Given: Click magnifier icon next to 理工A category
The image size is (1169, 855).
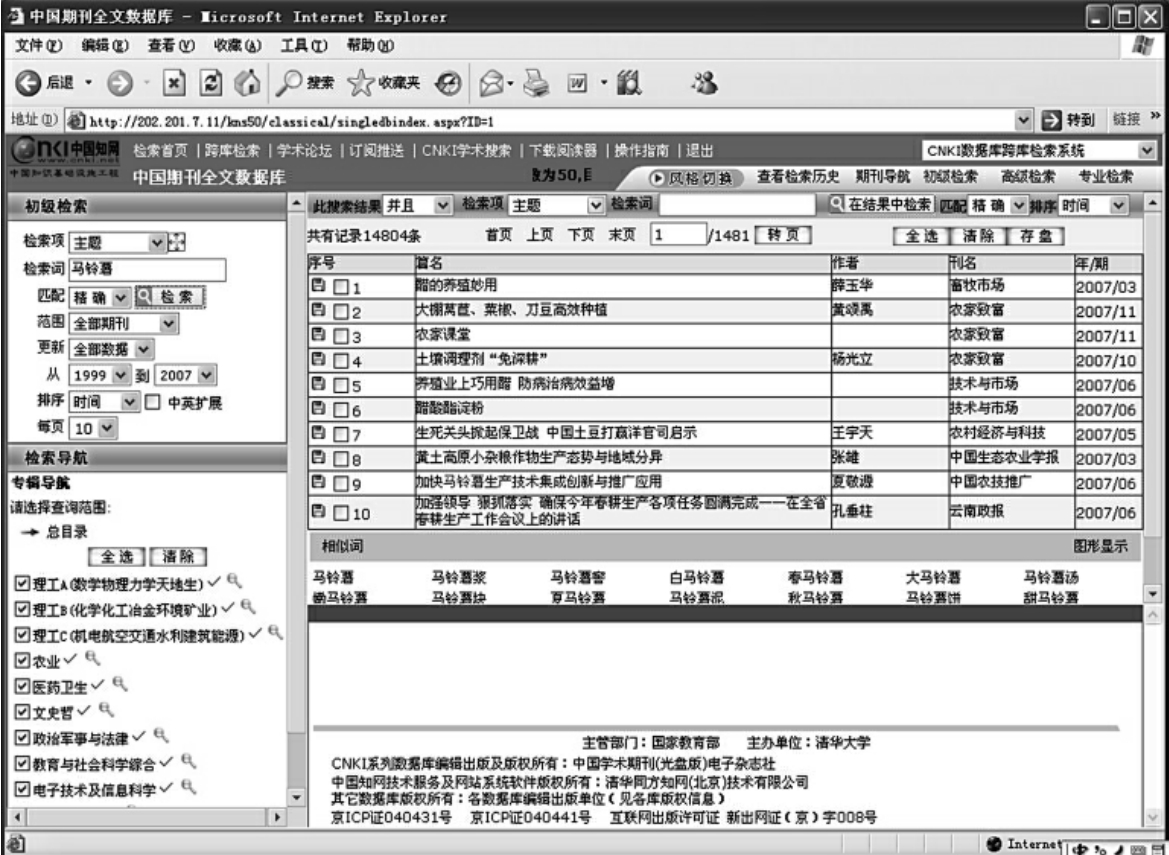Looking at the screenshot, I should [x=234, y=580].
